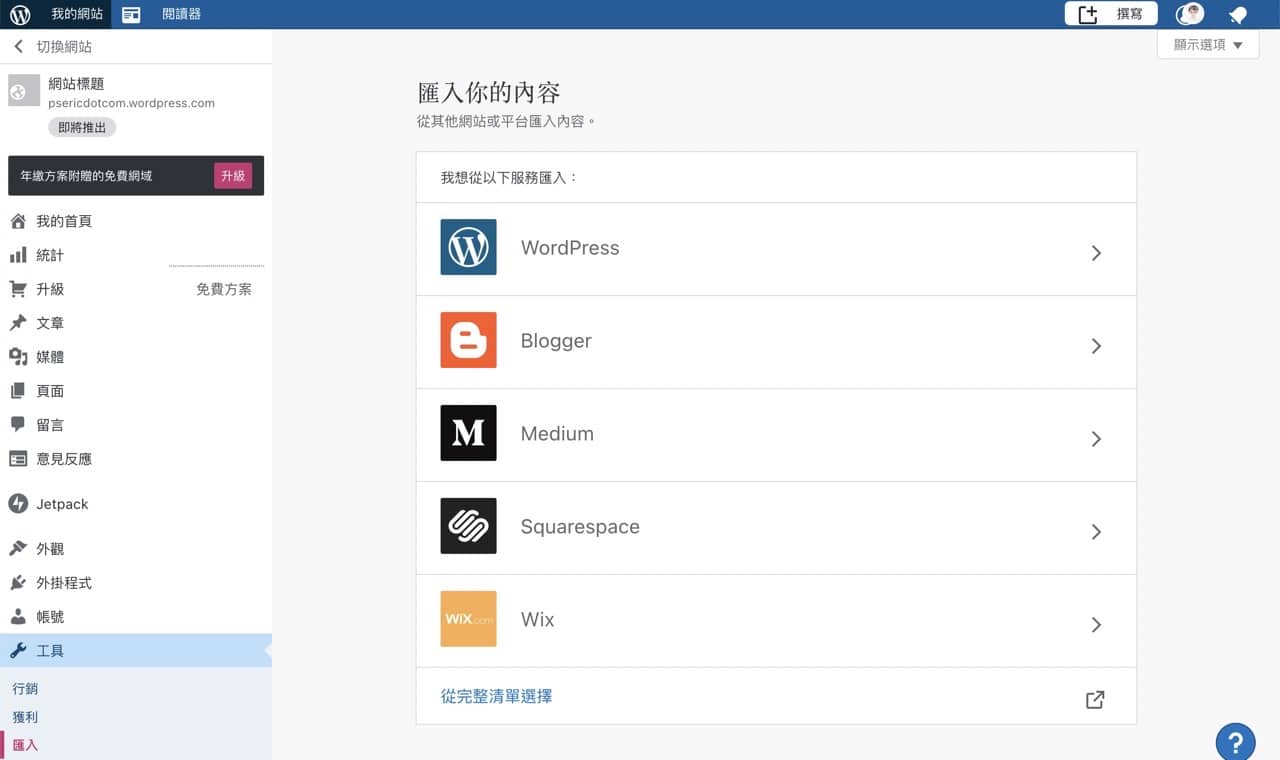This screenshot has width=1280, height=760.
Task: Click the brush icon for 外觀
Action: click(18, 549)
